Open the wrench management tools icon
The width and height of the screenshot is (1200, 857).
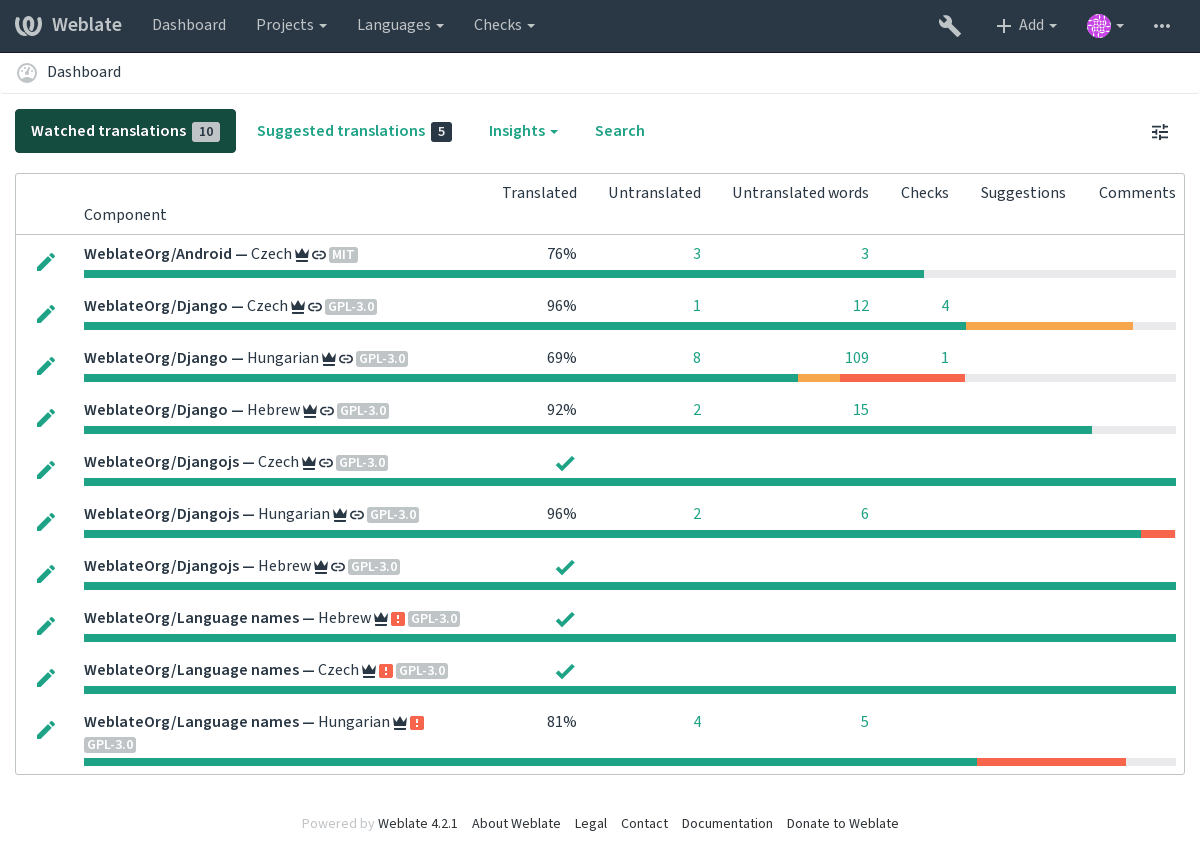(x=950, y=26)
